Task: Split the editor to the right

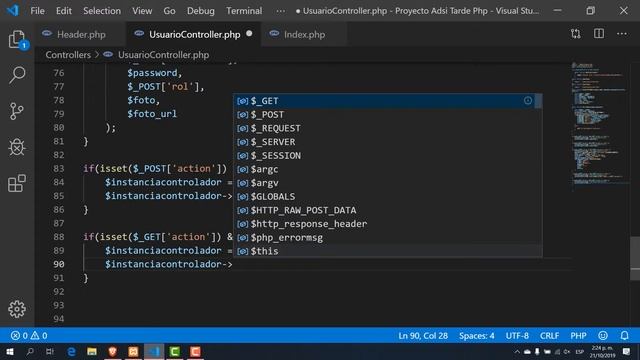Action: click(x=599, y=34)
